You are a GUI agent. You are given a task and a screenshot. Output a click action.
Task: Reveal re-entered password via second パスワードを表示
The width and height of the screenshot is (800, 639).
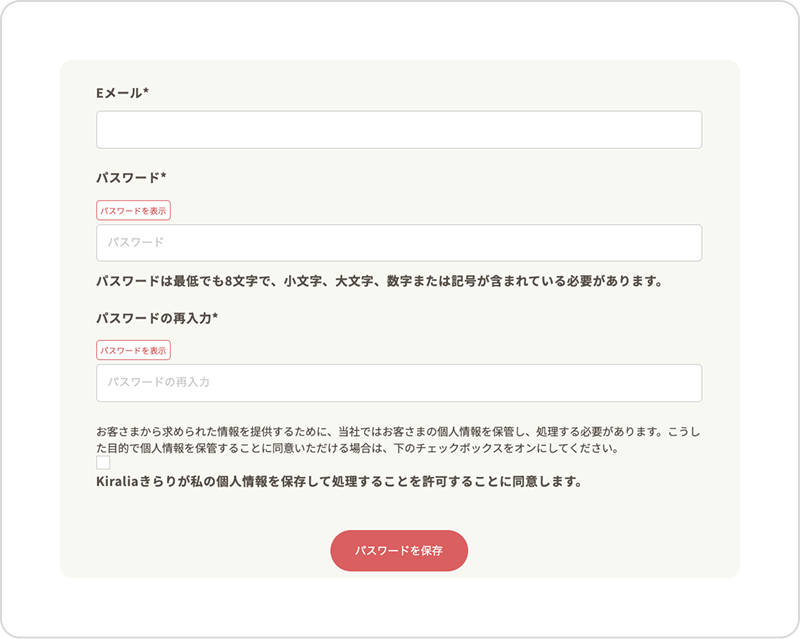click(133, 350)
